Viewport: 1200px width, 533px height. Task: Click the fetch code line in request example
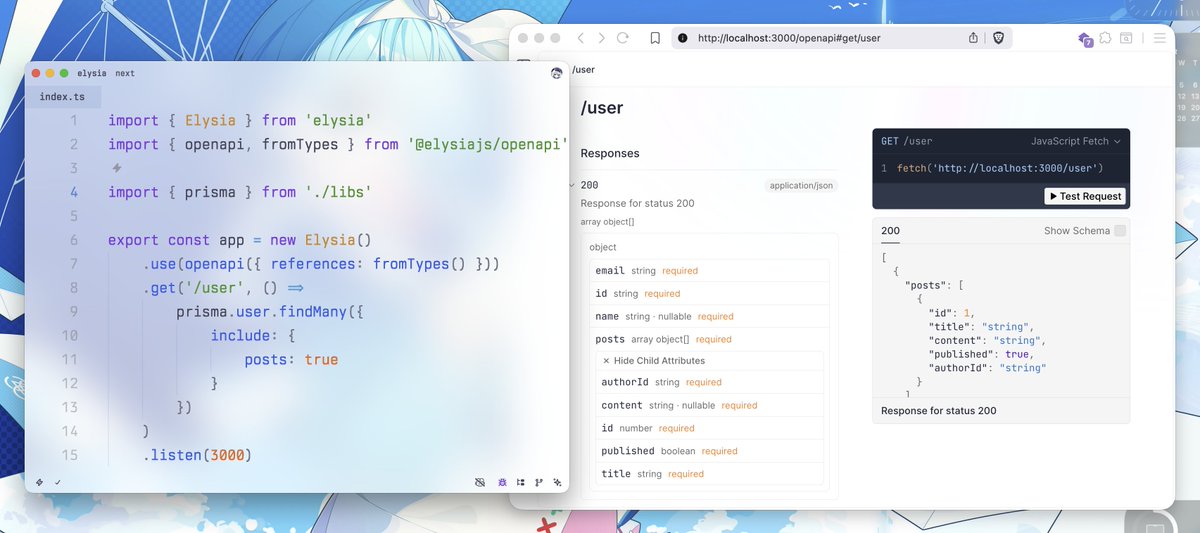click(1000, 167)
